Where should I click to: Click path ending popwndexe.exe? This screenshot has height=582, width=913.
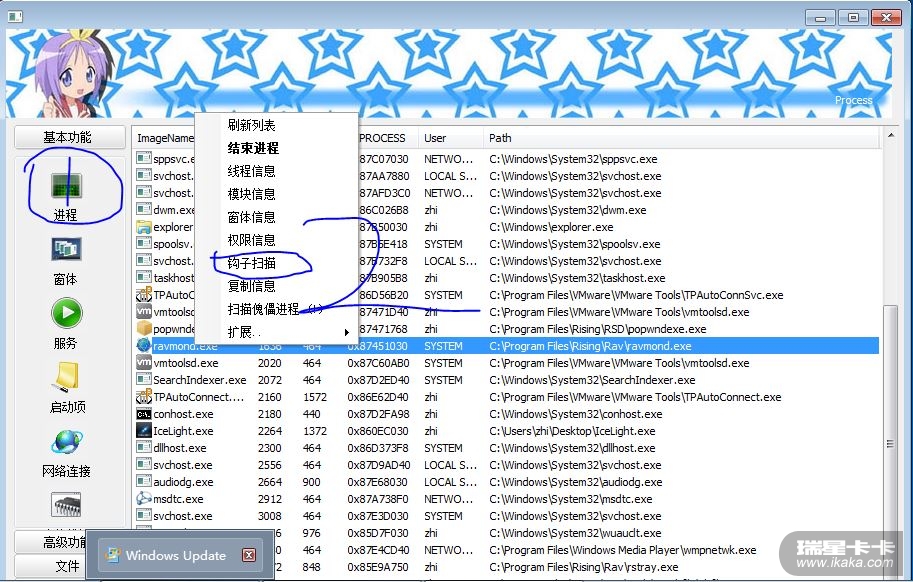[597, 329]
